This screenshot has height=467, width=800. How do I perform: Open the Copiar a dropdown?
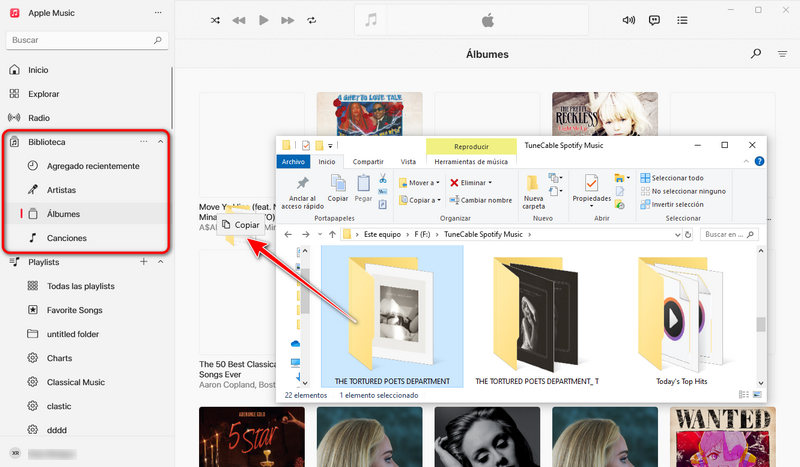coord(419,200)
